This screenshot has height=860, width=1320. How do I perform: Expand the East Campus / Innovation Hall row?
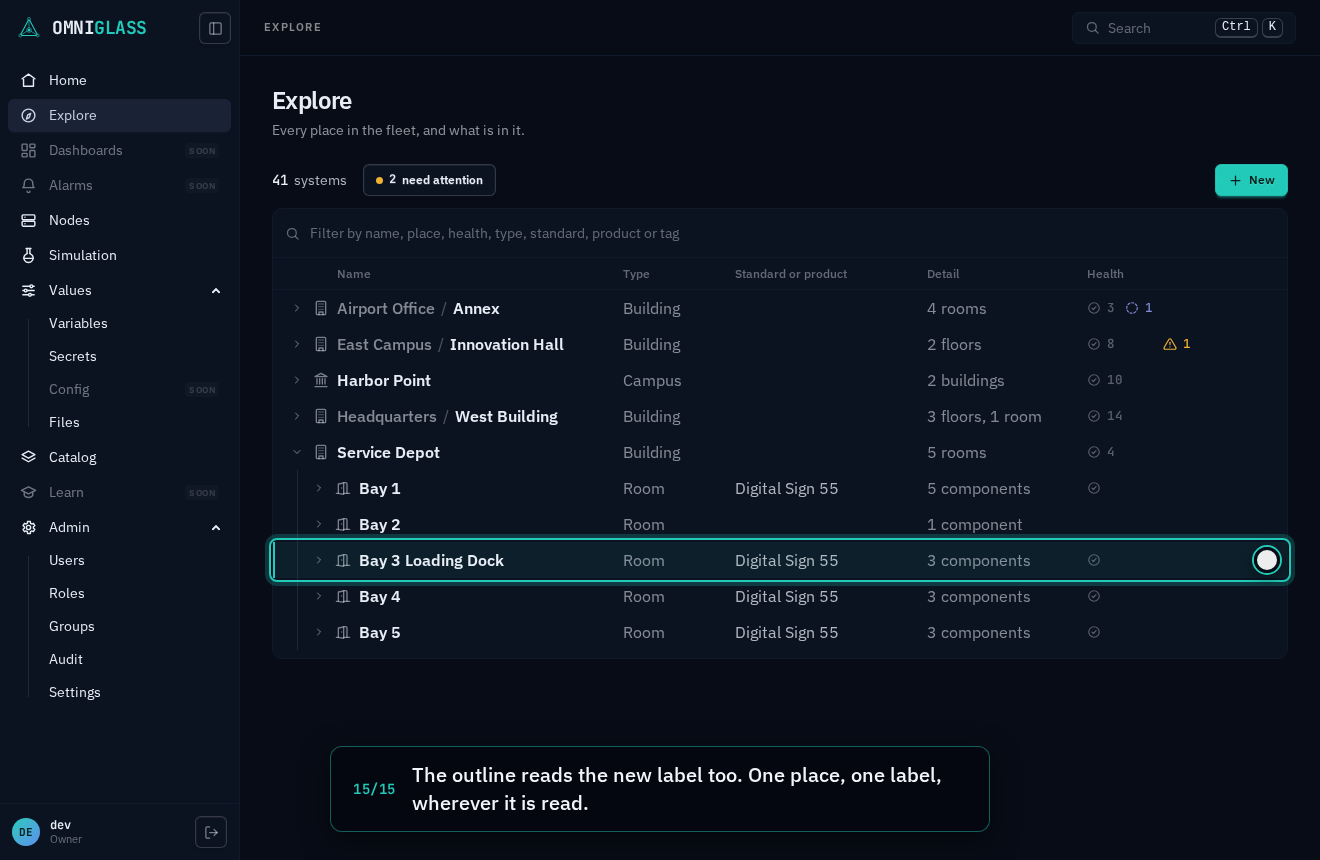pyautogui.click(x=297, y=344)
